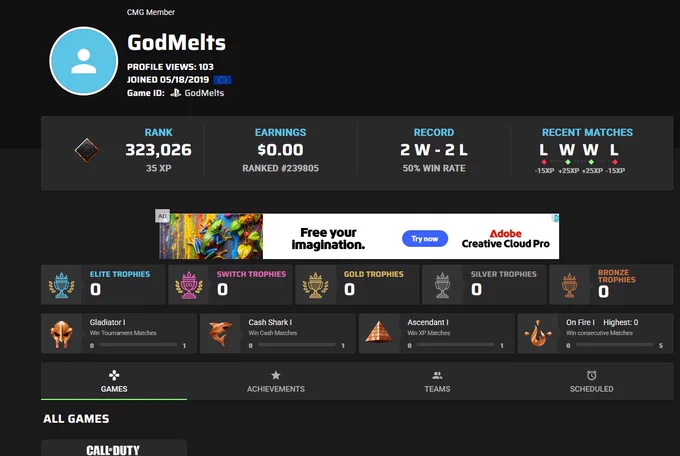
Task: Click the Ascendant I pyramid icon
Action: (379, 333)
